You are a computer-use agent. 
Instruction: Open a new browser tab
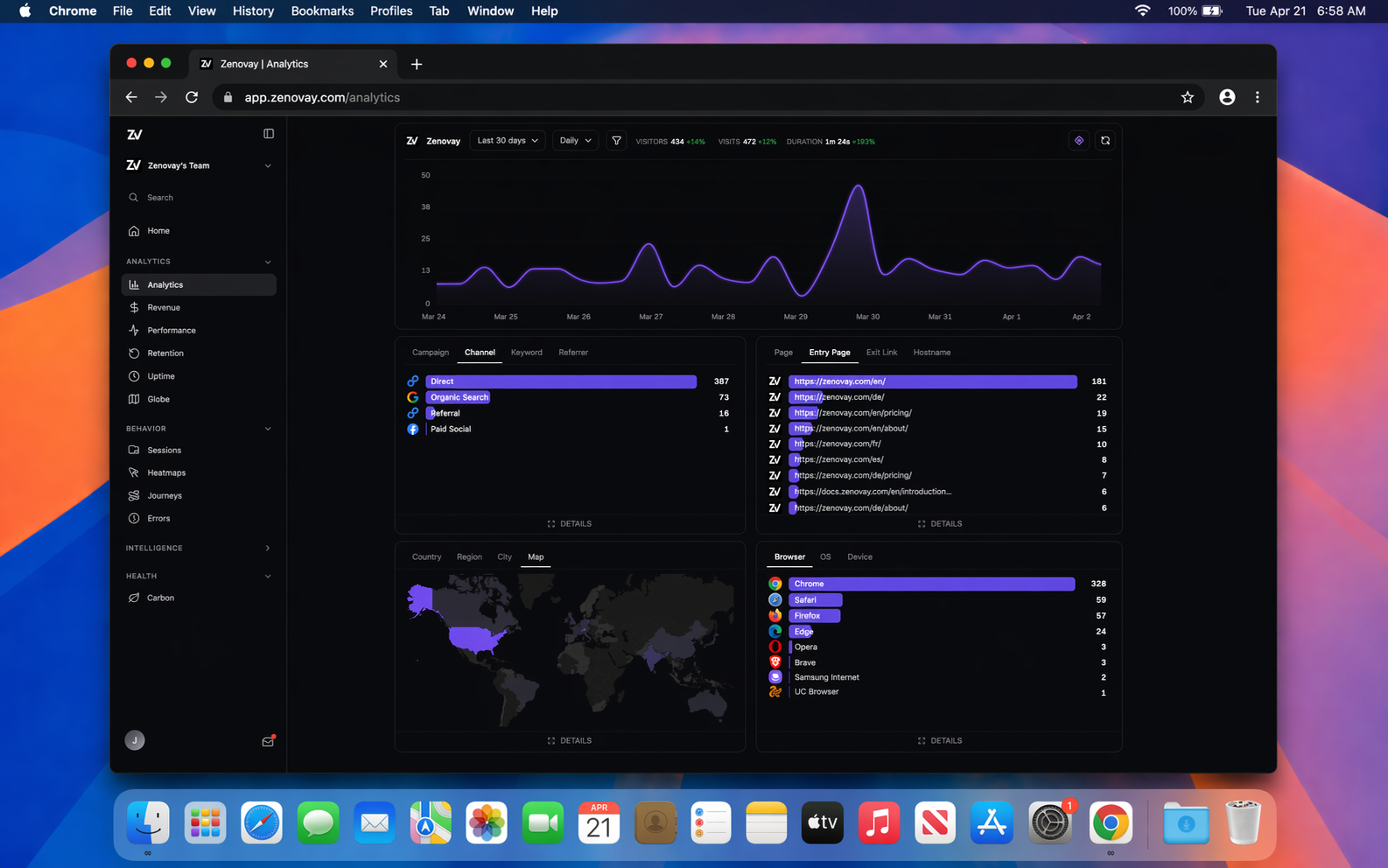[x=417, y=64]
